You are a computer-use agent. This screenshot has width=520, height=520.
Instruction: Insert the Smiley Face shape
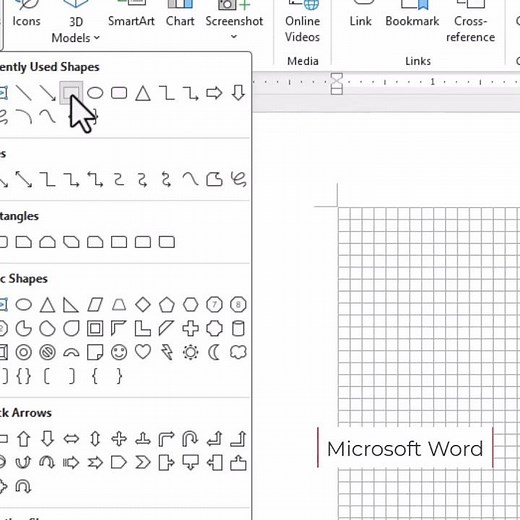119,352
